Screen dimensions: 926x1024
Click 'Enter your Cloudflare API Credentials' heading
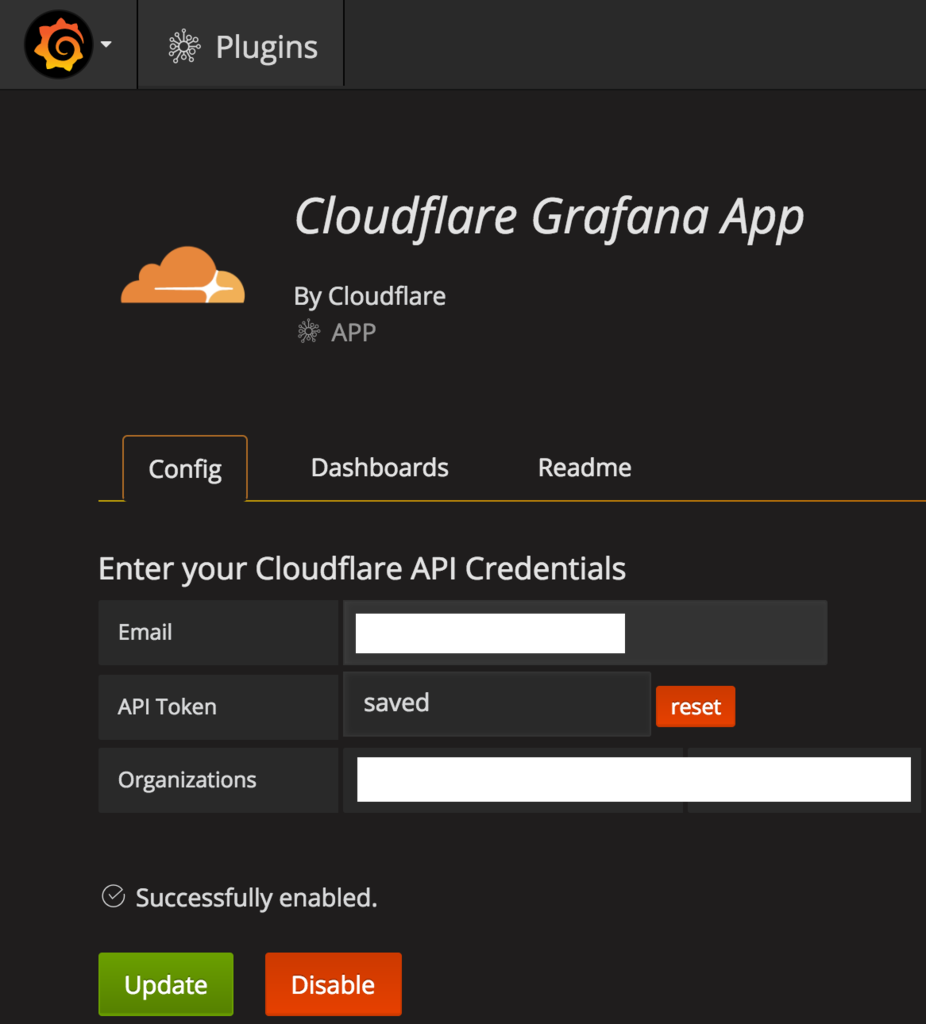362,569
